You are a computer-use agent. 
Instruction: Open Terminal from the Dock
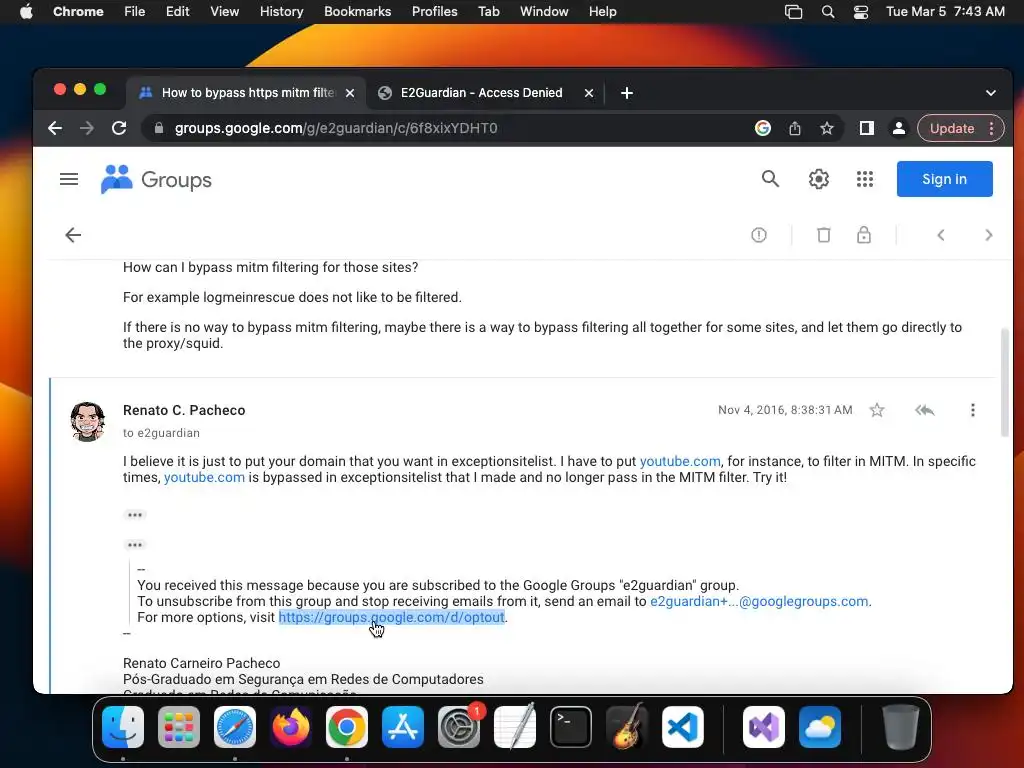coord(571,727)
